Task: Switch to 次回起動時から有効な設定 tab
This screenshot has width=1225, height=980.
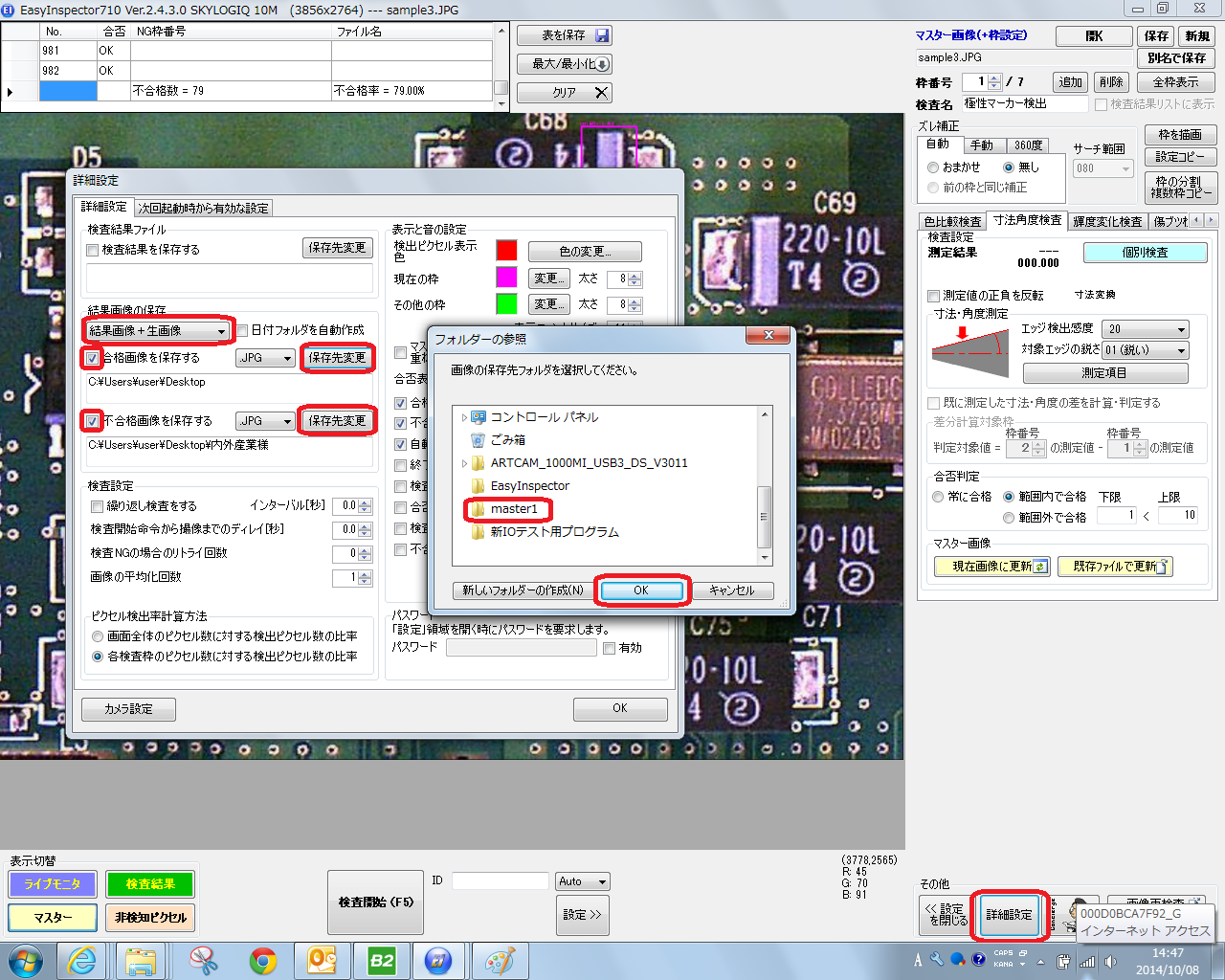Action: [204, 208]
